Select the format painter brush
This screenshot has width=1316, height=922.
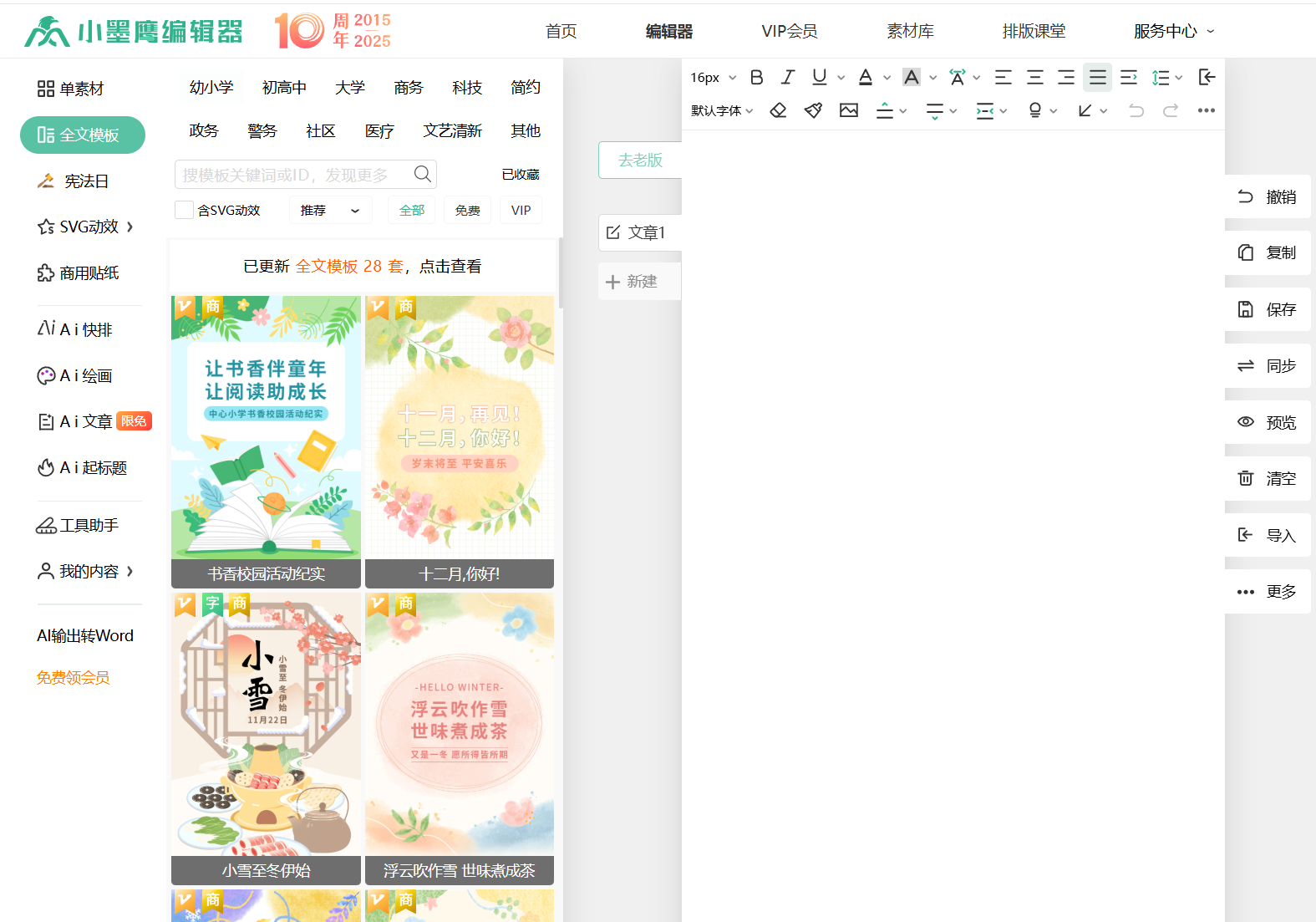click(x=813, y=110)
